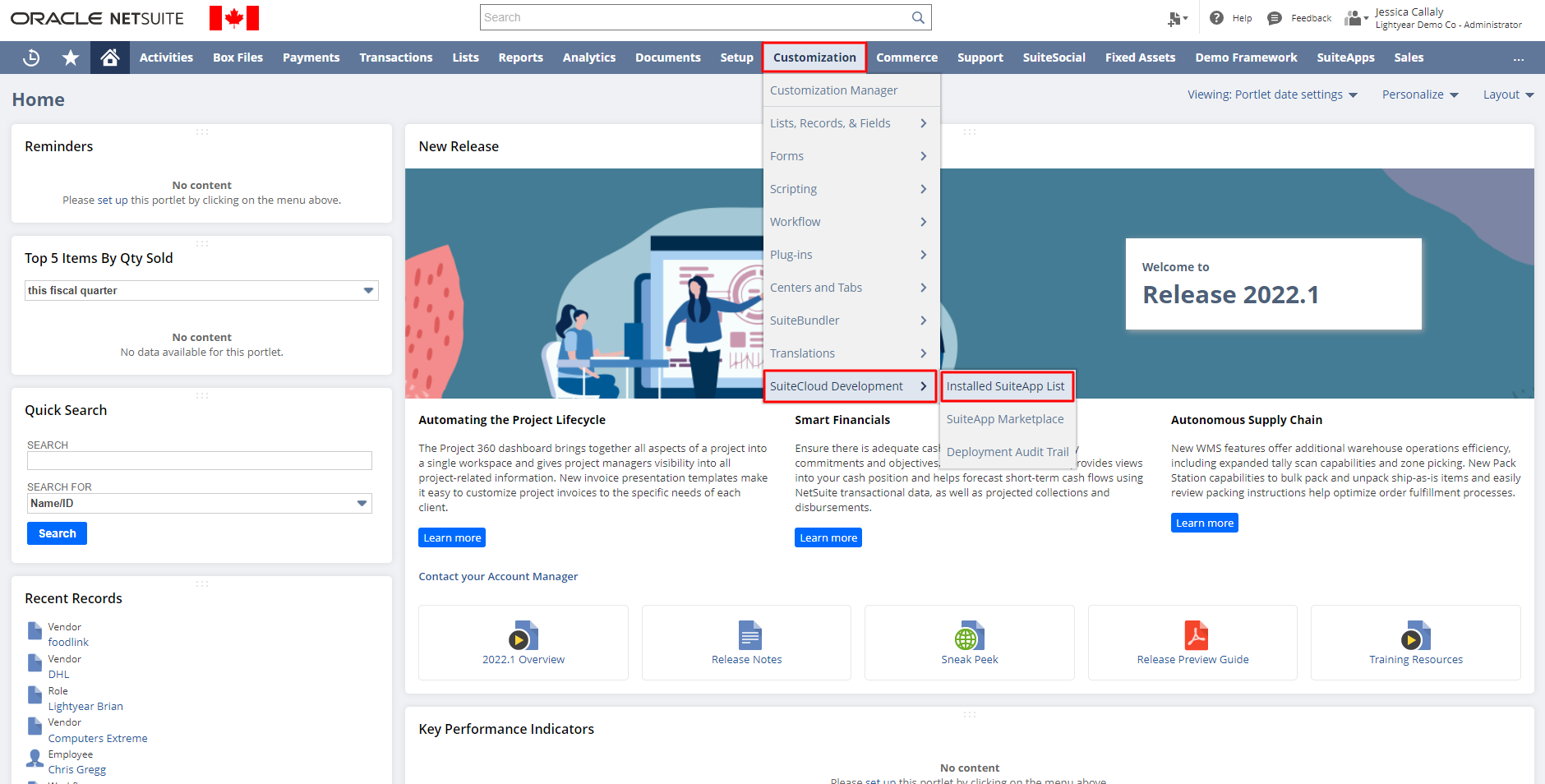Open the SuiteBundler menu entry
Screen dimensions: 1545x784
[x=851, y=321]
